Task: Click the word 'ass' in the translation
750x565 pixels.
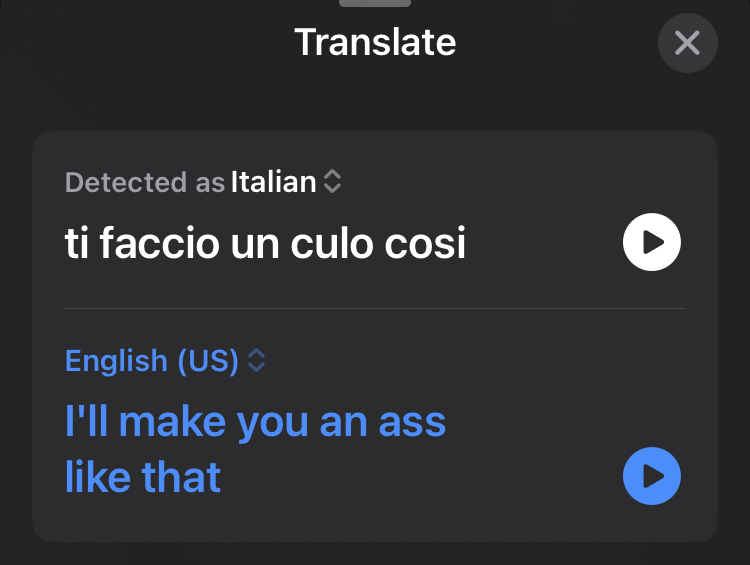Action: tap(412, 422)
